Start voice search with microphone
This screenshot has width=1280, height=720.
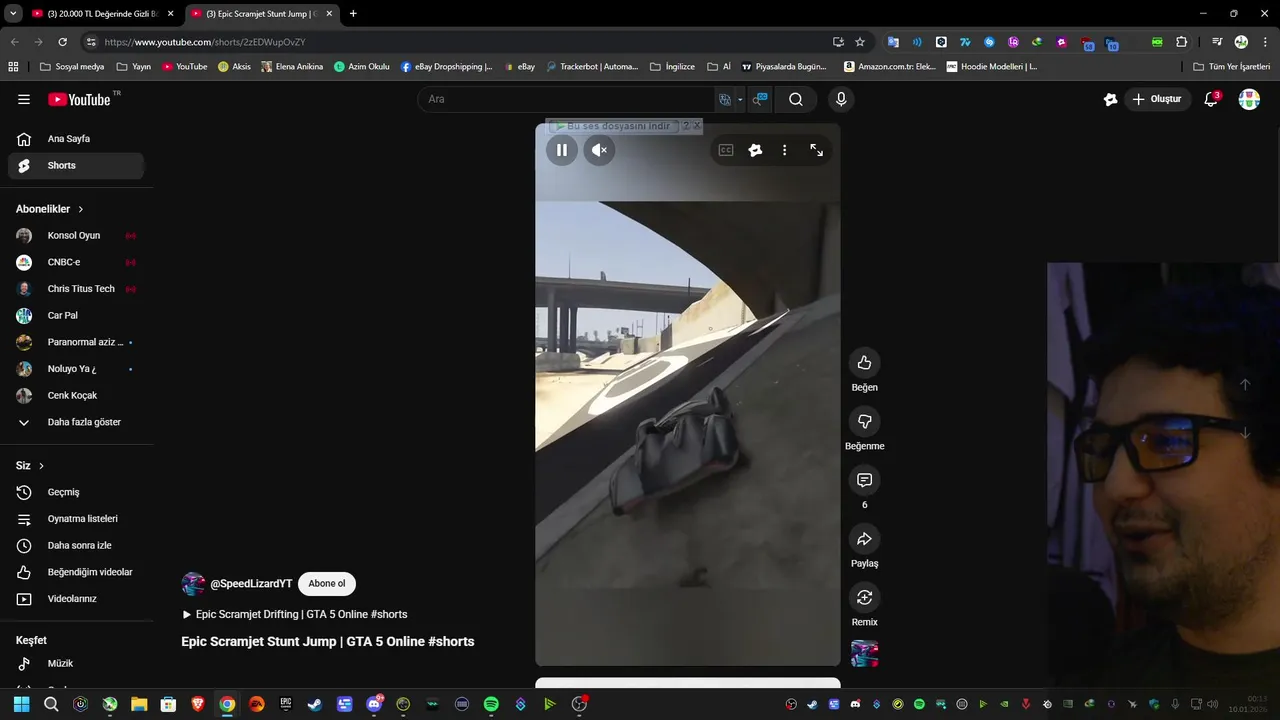click(x=841, y=99)
